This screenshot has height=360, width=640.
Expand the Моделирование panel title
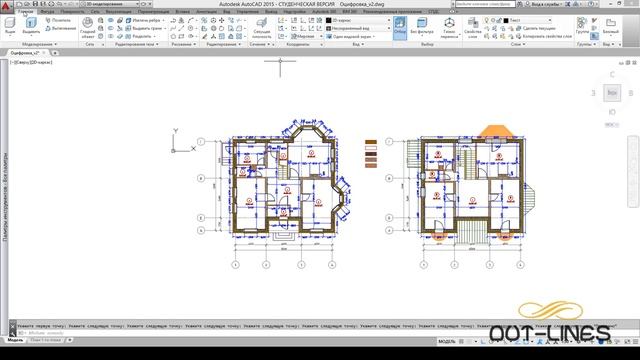point(39,44)
